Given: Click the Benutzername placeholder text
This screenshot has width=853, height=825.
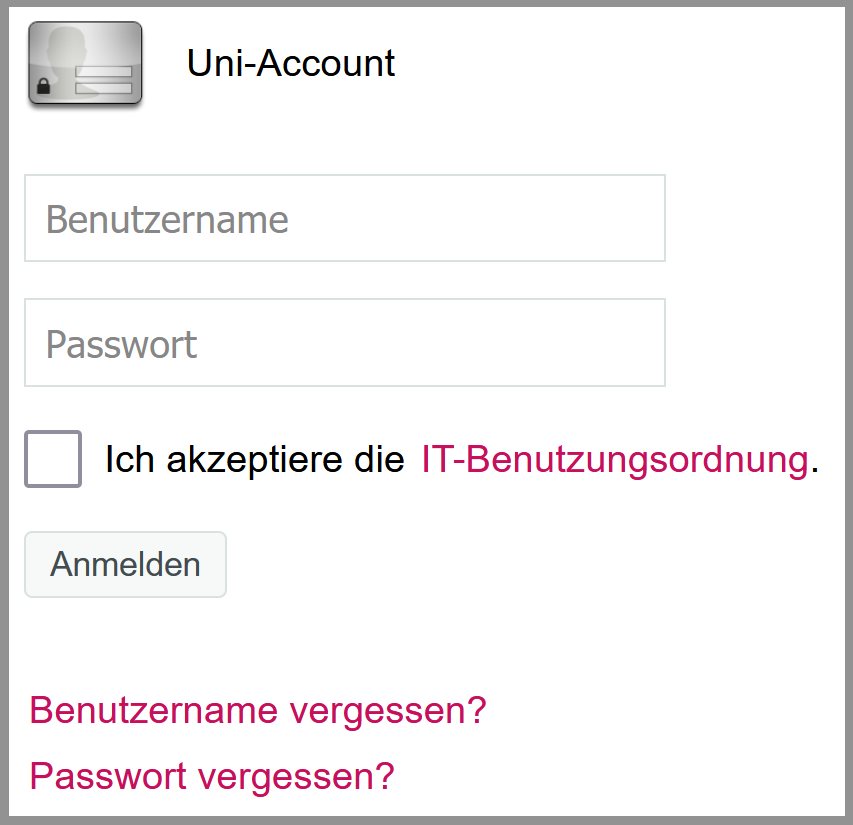Looking at the screenshot, I should coord(167,220).
